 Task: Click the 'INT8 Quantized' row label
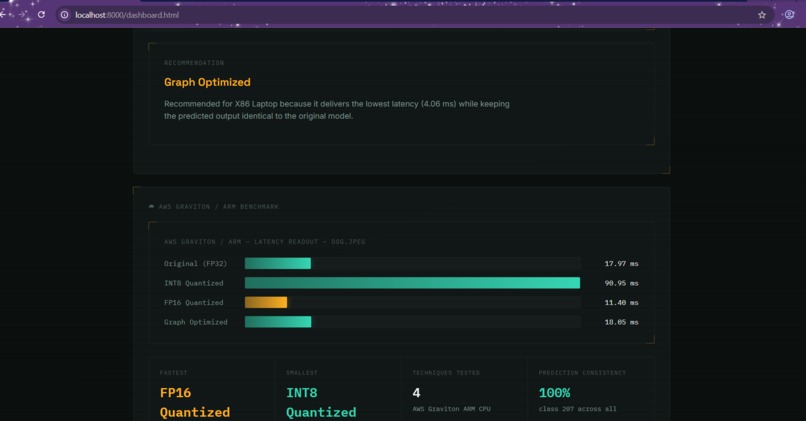pyautogui.click(x=194, y=283)
